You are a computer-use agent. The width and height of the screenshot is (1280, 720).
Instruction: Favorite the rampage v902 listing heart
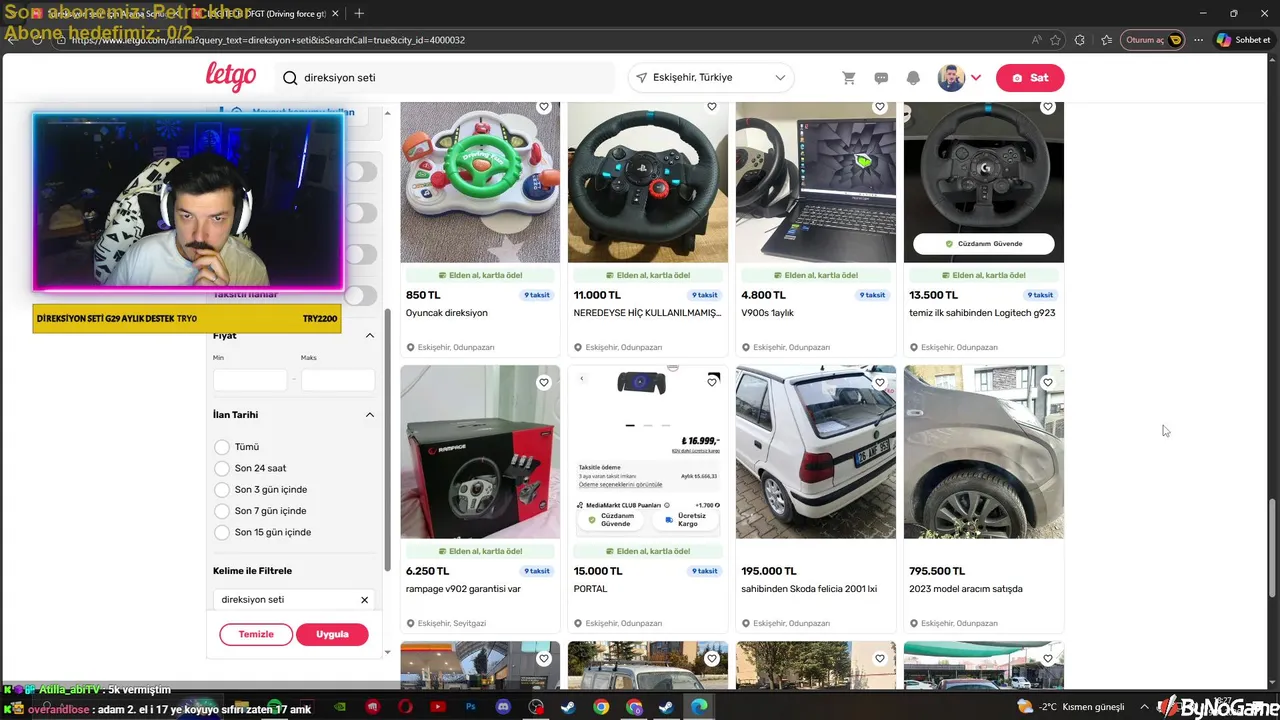click(x=544, y=382)
